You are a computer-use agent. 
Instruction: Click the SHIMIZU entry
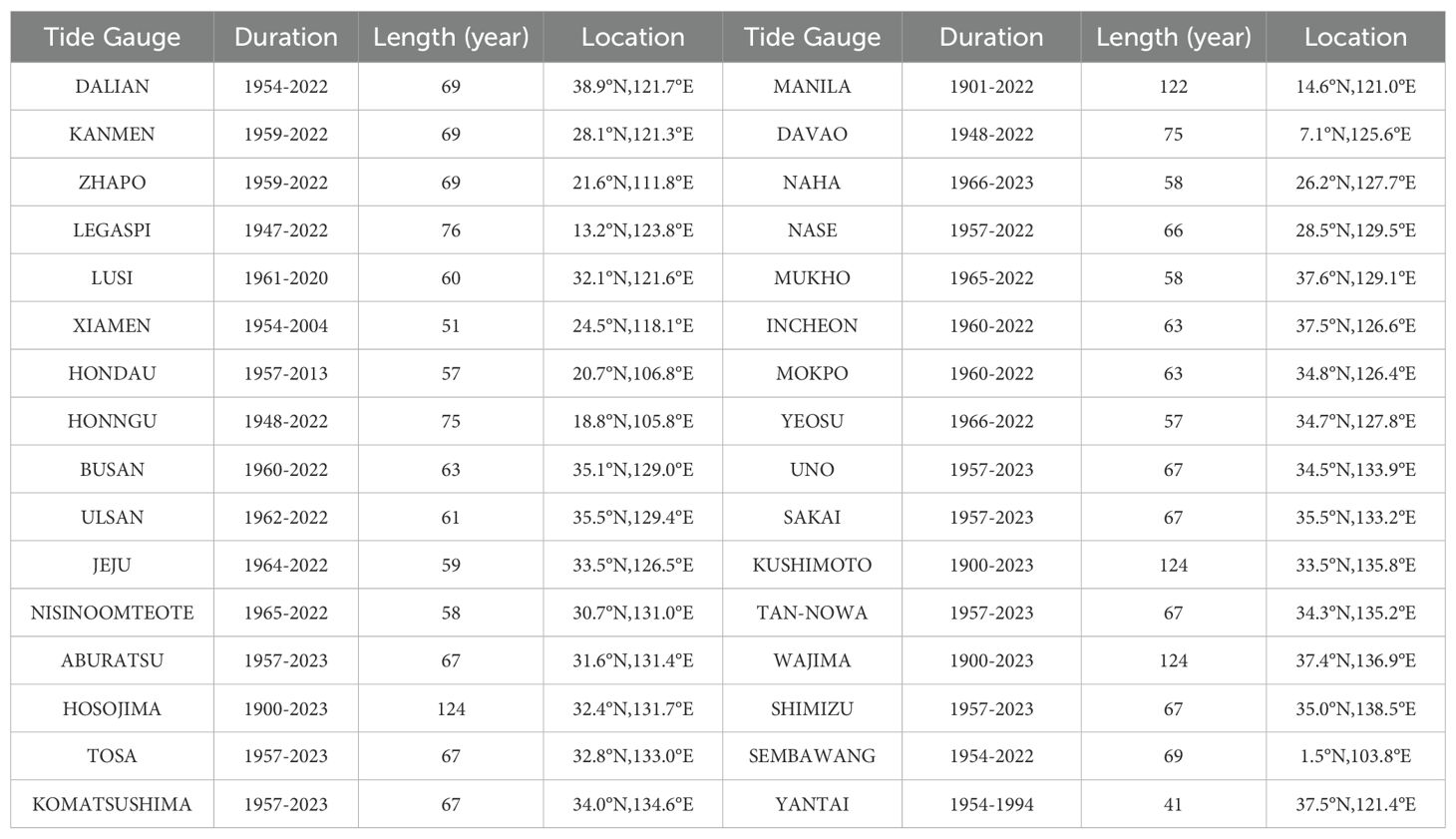[812, 709]
